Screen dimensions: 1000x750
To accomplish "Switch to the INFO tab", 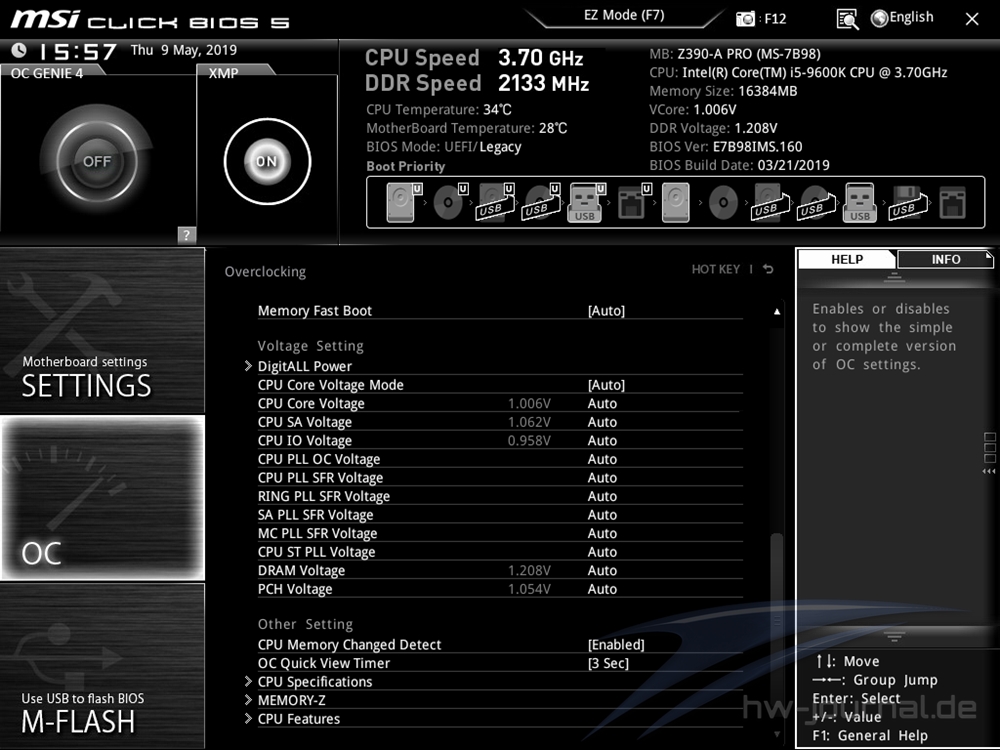I will point(945,259).
